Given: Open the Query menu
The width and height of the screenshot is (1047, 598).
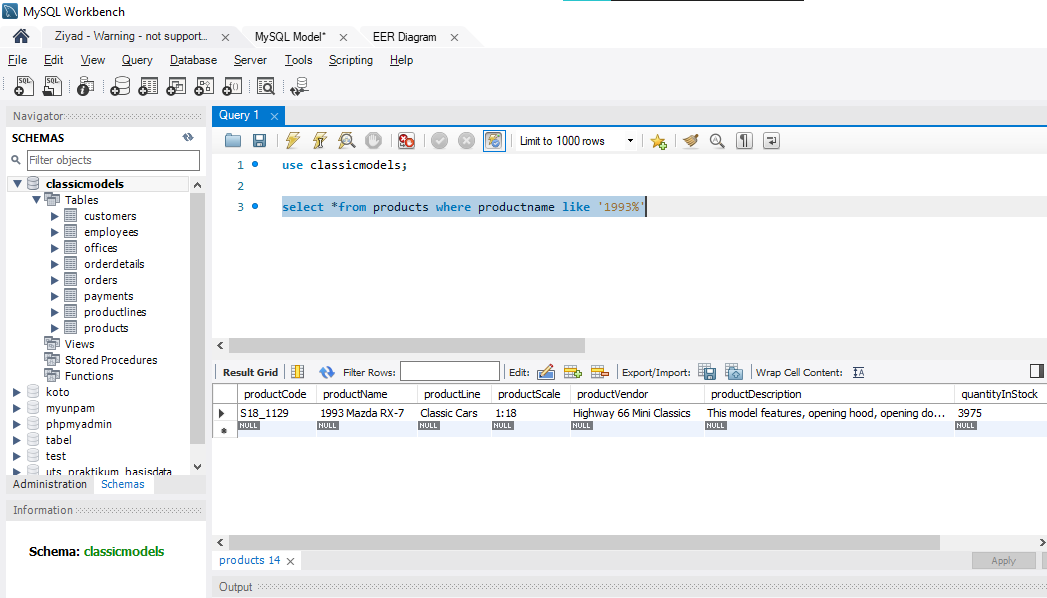Looking at the screenshot, I should (x=137, y=60).
